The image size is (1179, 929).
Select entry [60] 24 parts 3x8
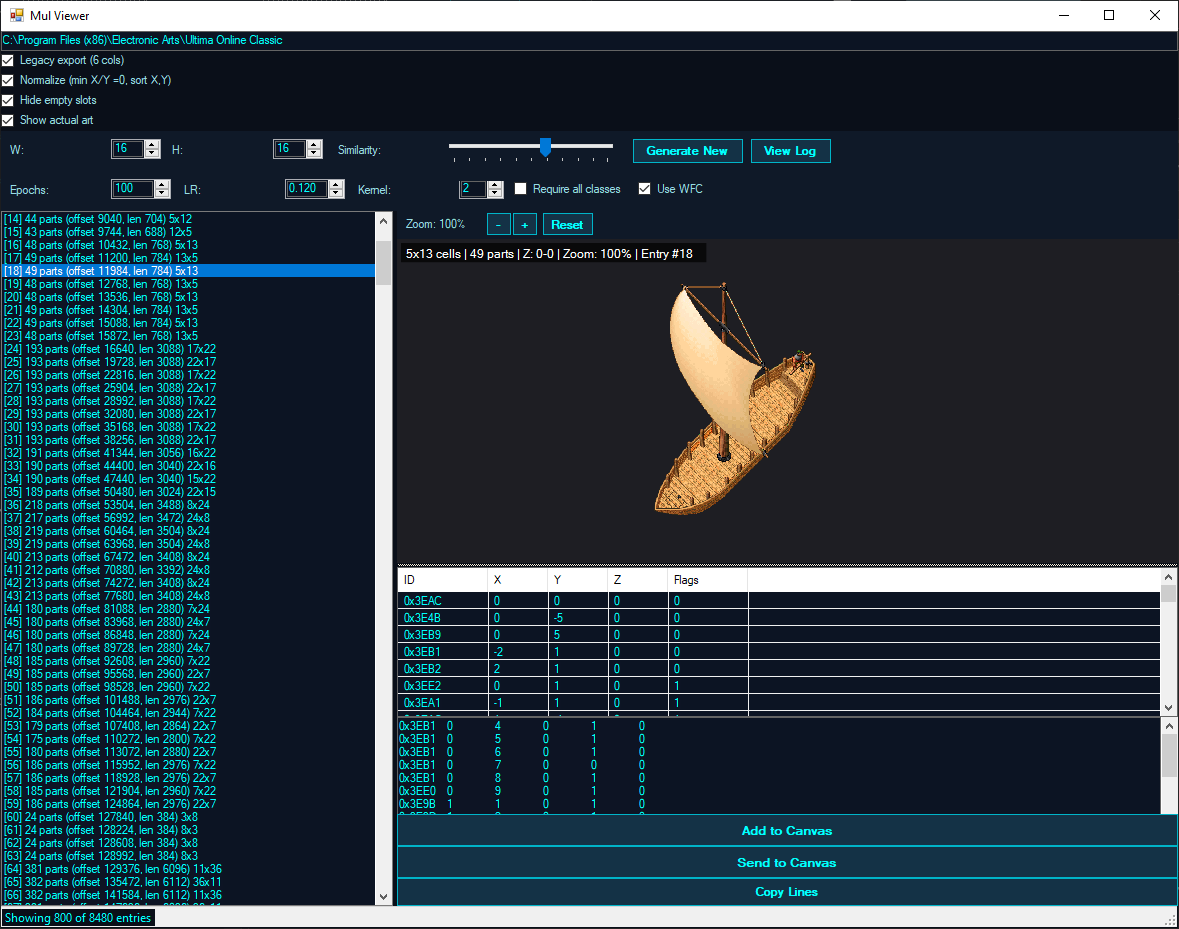188,817
